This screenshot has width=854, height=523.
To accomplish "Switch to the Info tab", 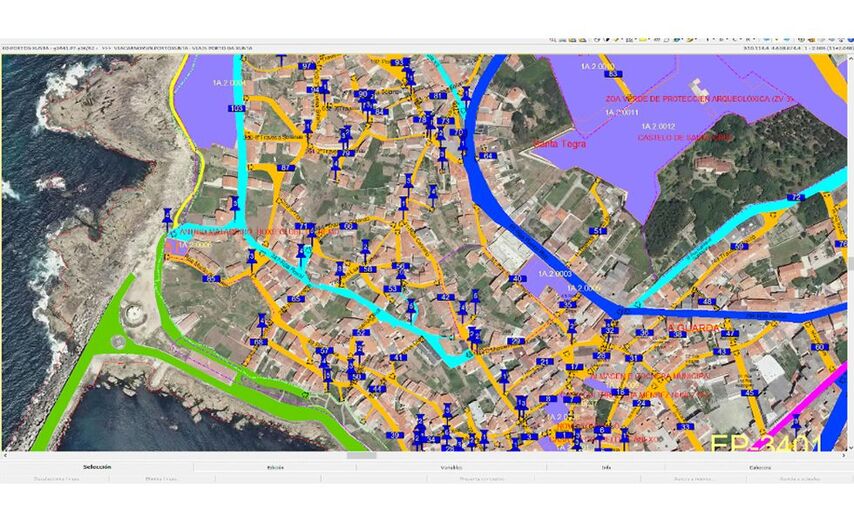I will [606, 467].
